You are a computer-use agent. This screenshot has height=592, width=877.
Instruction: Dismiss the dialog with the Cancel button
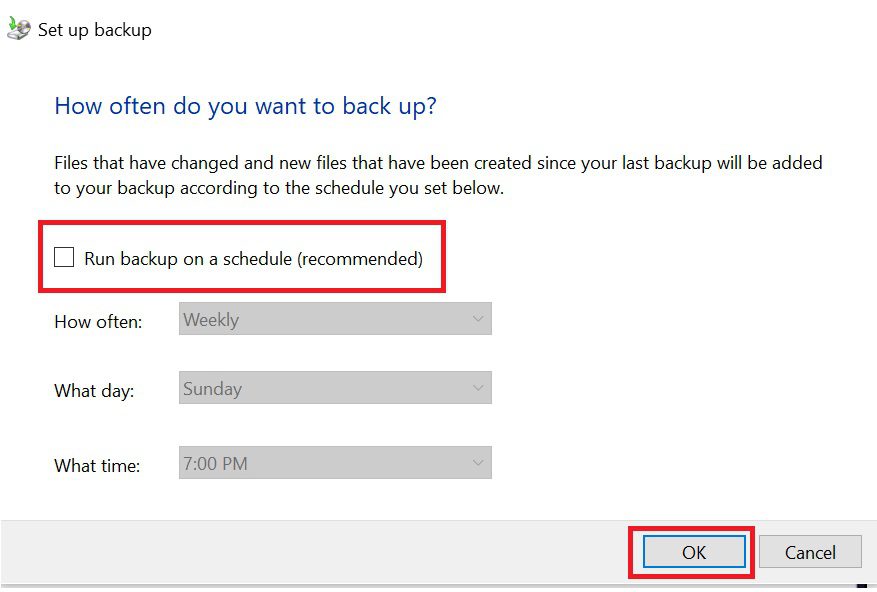click(810, 552)
